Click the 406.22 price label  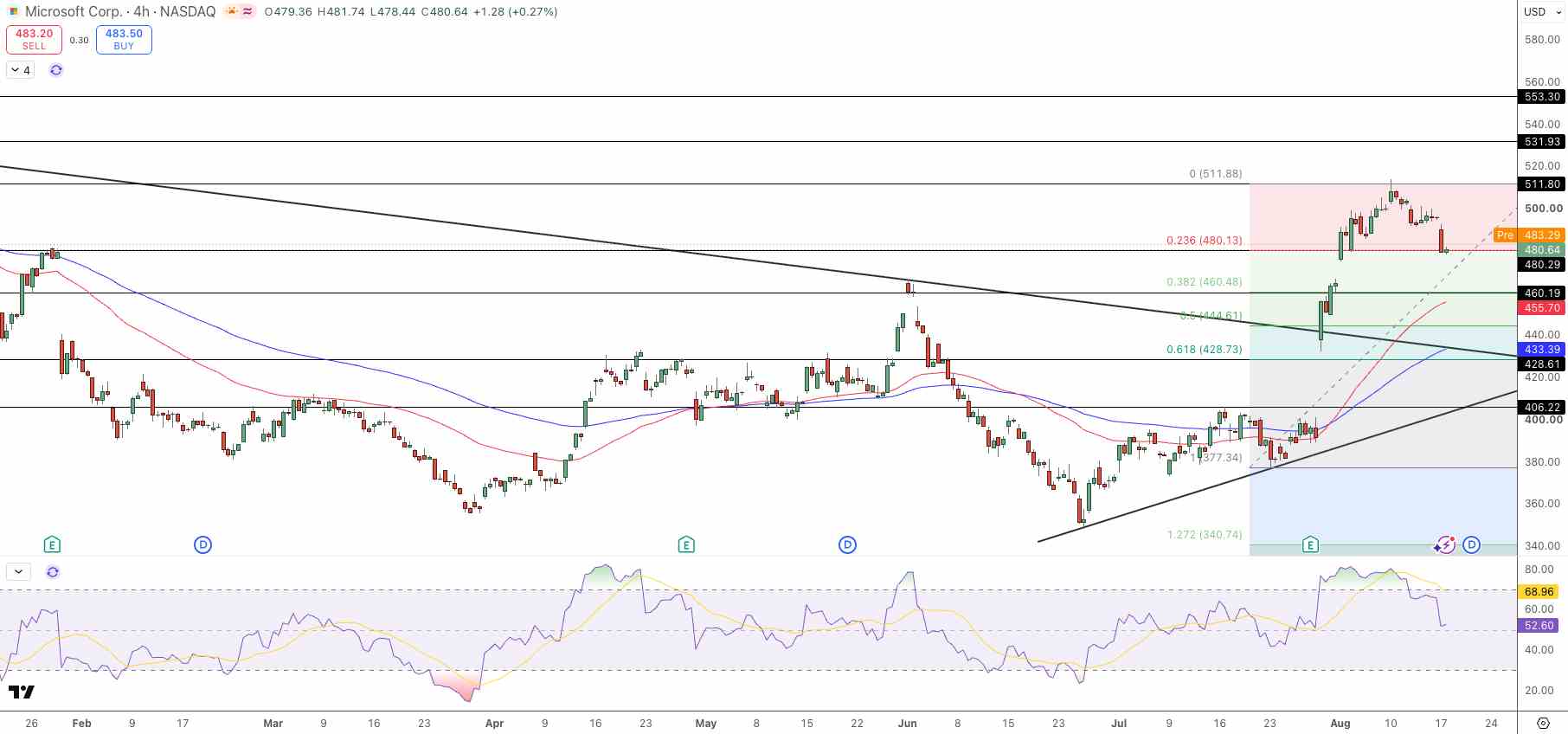click(x=1542, y=407)
